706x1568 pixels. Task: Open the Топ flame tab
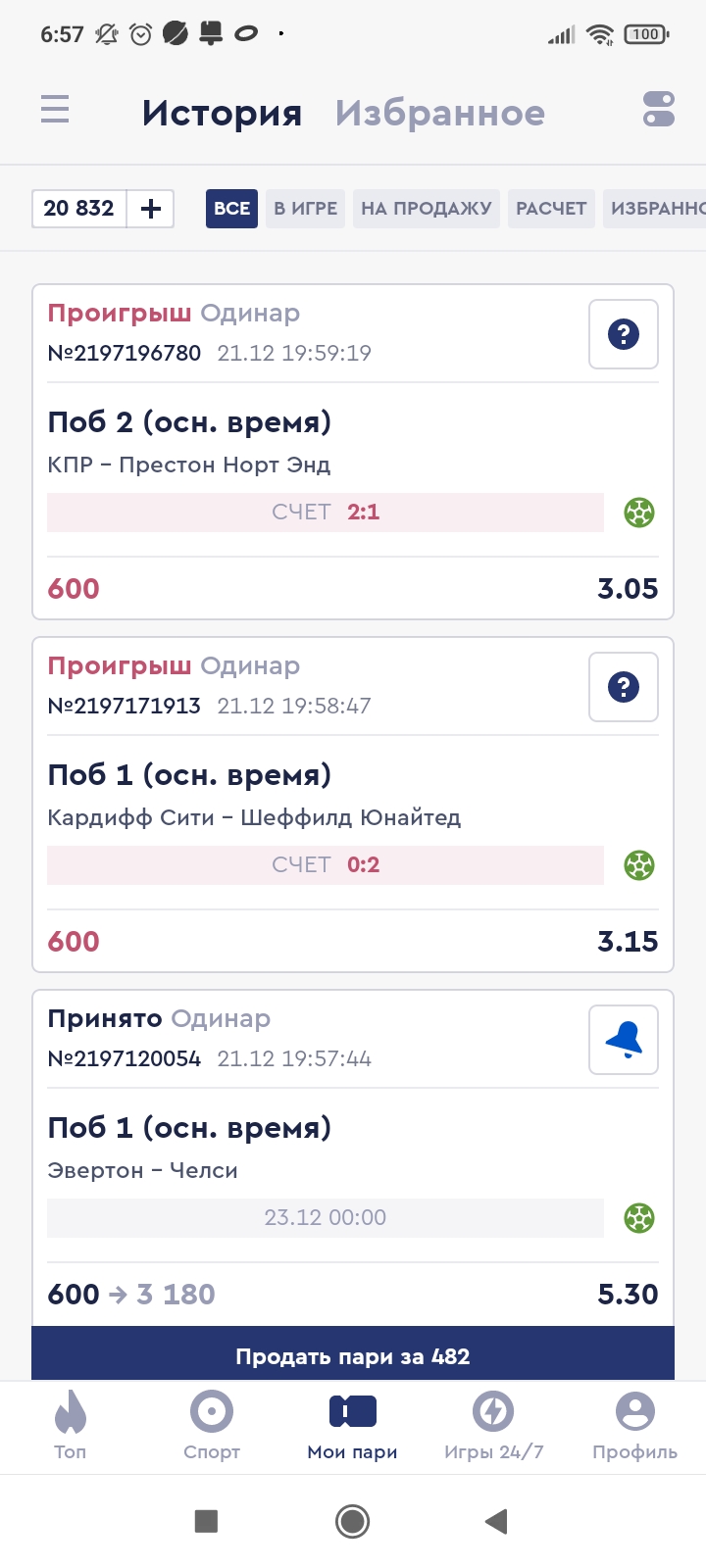click(71, 1426)
